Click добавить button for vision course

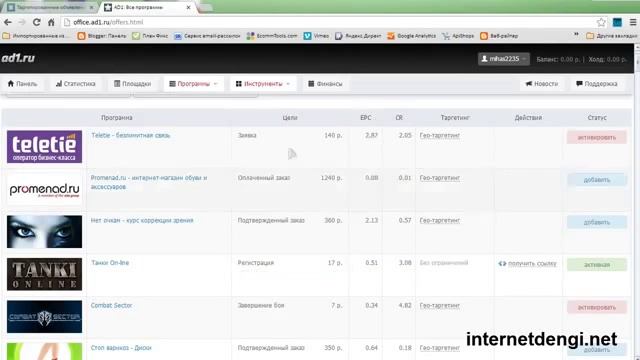tap(597, 222)
